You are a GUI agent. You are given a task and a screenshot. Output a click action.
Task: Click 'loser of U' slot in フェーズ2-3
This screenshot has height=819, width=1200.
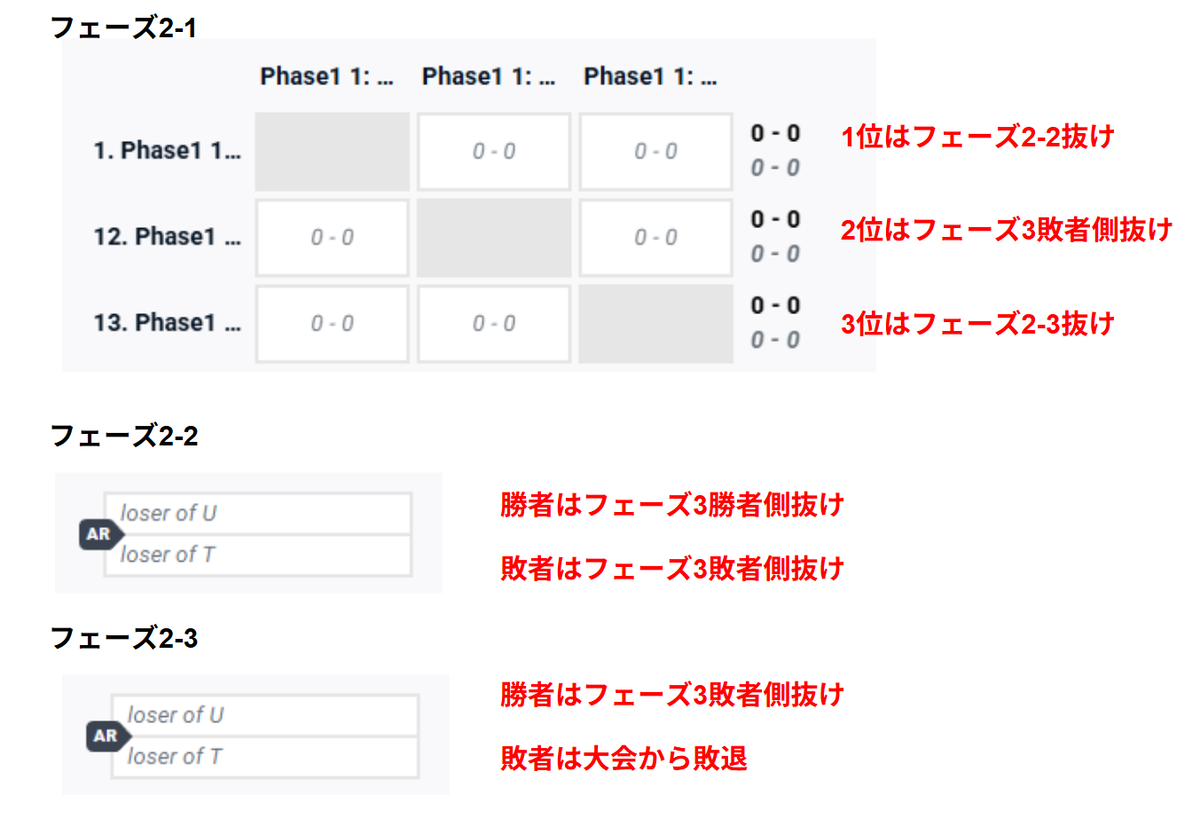click(x=265, y=716)
